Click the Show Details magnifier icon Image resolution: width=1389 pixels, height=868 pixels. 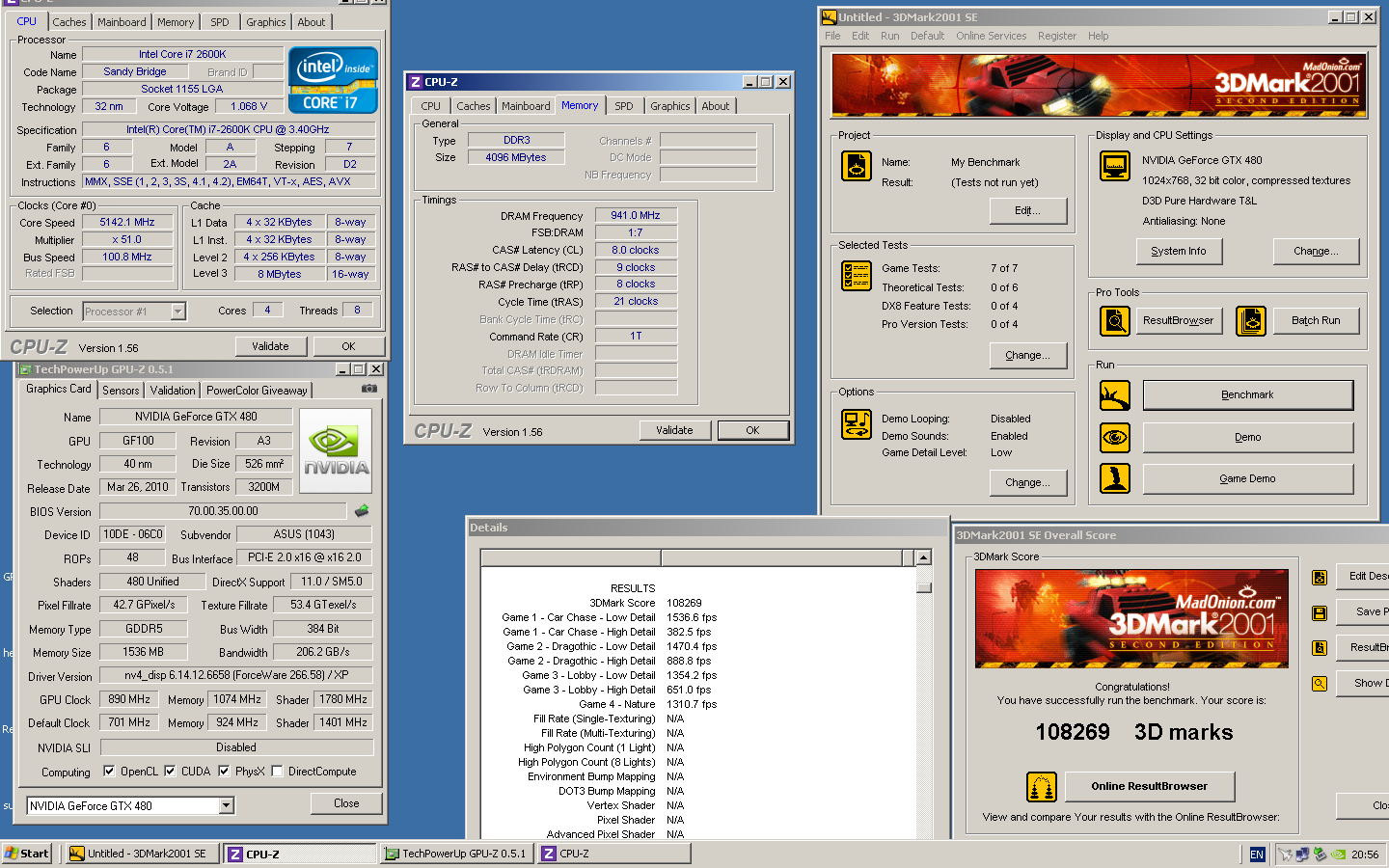point(1320,684)
